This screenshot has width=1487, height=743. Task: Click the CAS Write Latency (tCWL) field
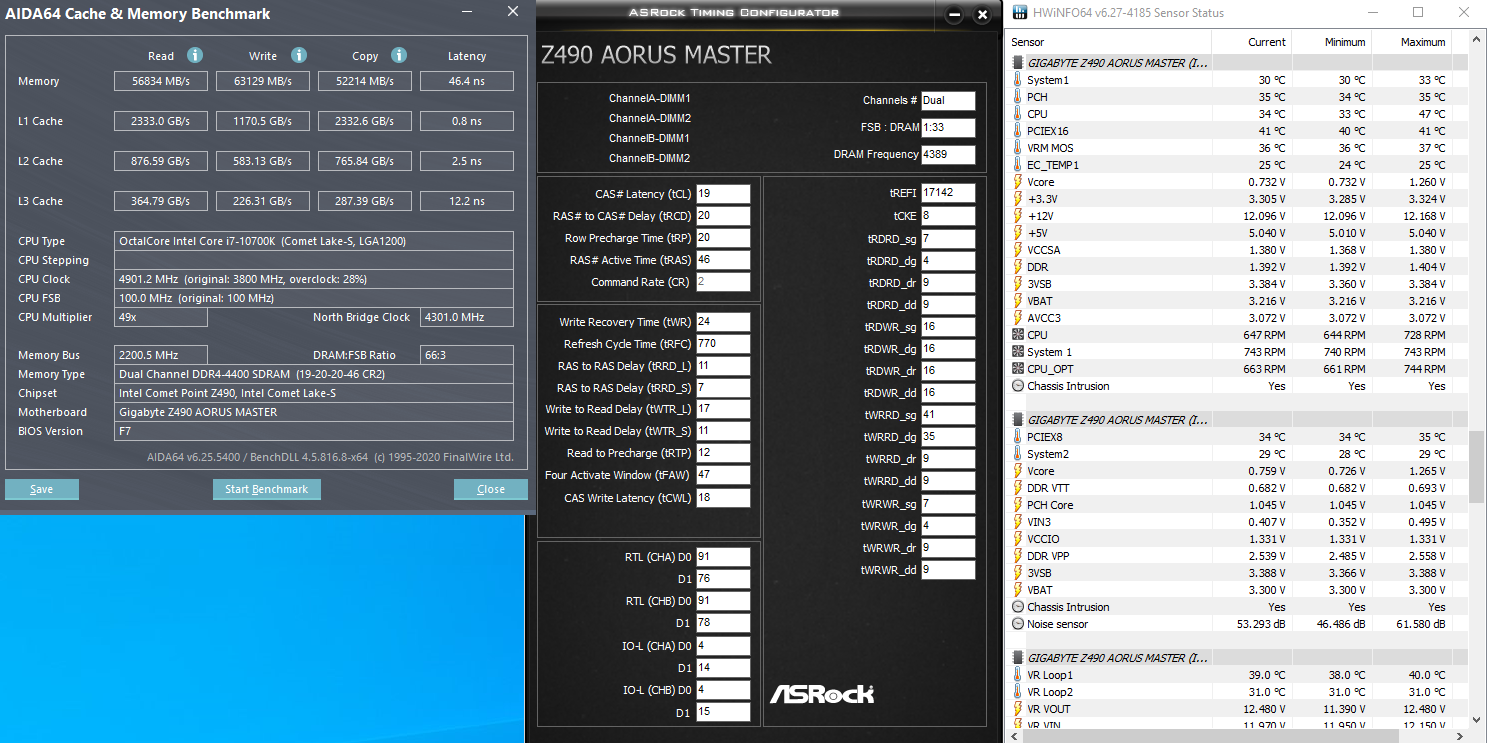tap(723, 498)
